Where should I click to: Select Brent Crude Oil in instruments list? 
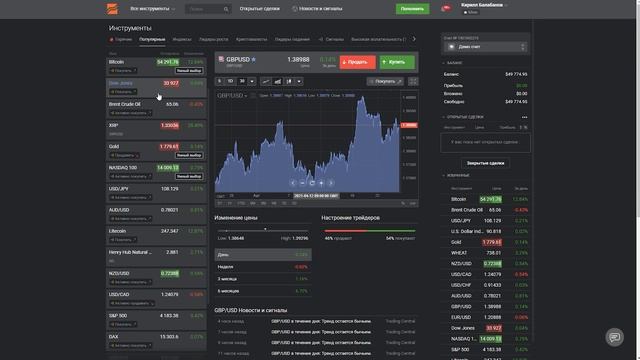point(156,109)
